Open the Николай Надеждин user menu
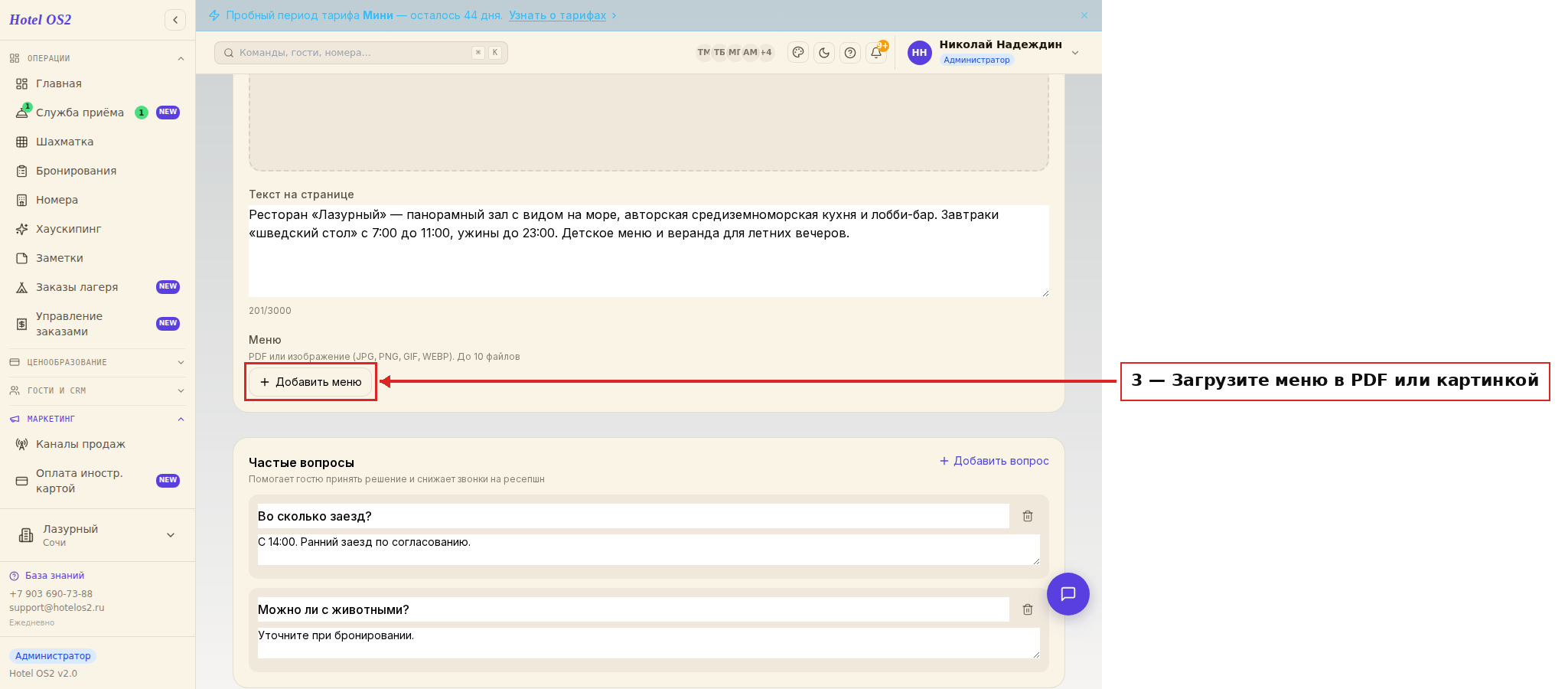 tap(993, 52)
